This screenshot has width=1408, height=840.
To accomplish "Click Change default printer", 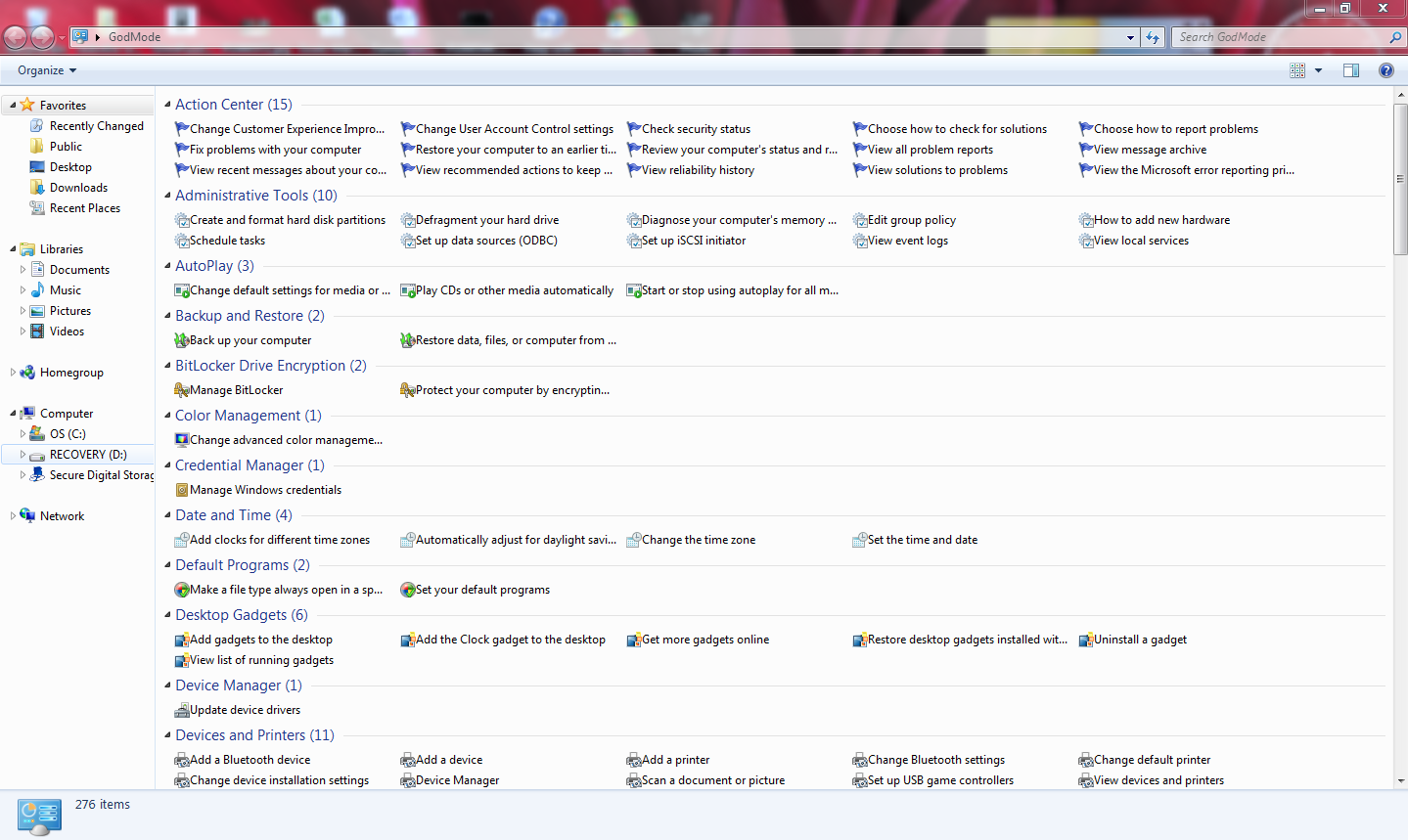I will pos(1152,760).
